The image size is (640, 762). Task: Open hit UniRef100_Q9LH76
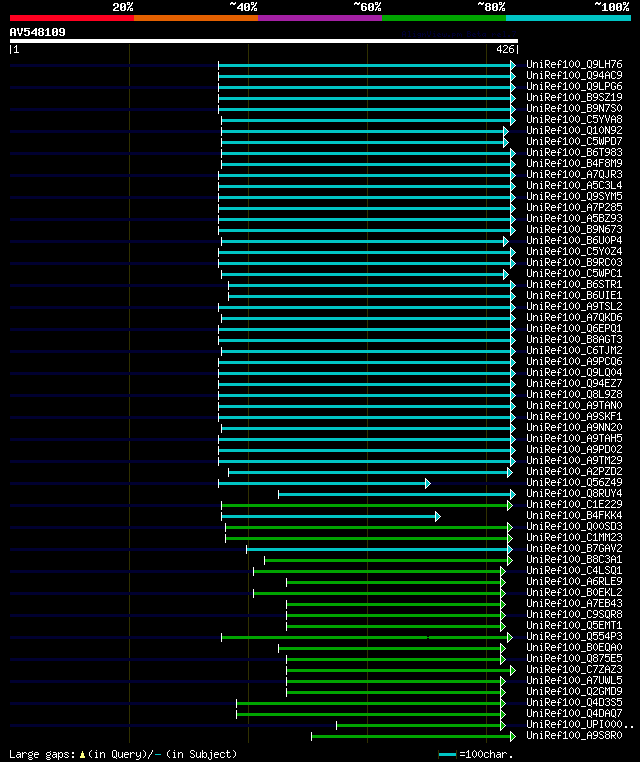574,64
